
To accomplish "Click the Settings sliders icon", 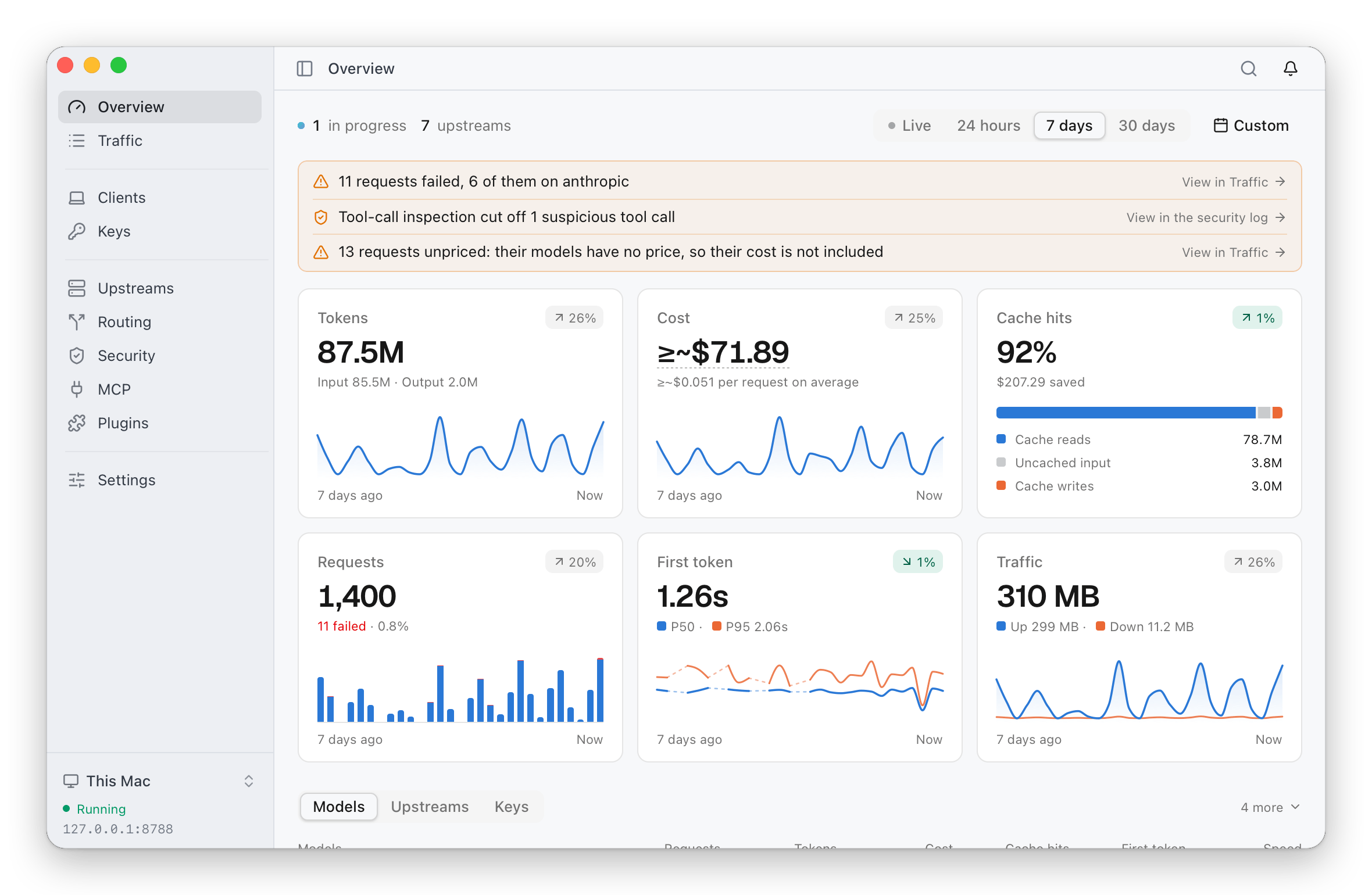I will coord(77,480).
